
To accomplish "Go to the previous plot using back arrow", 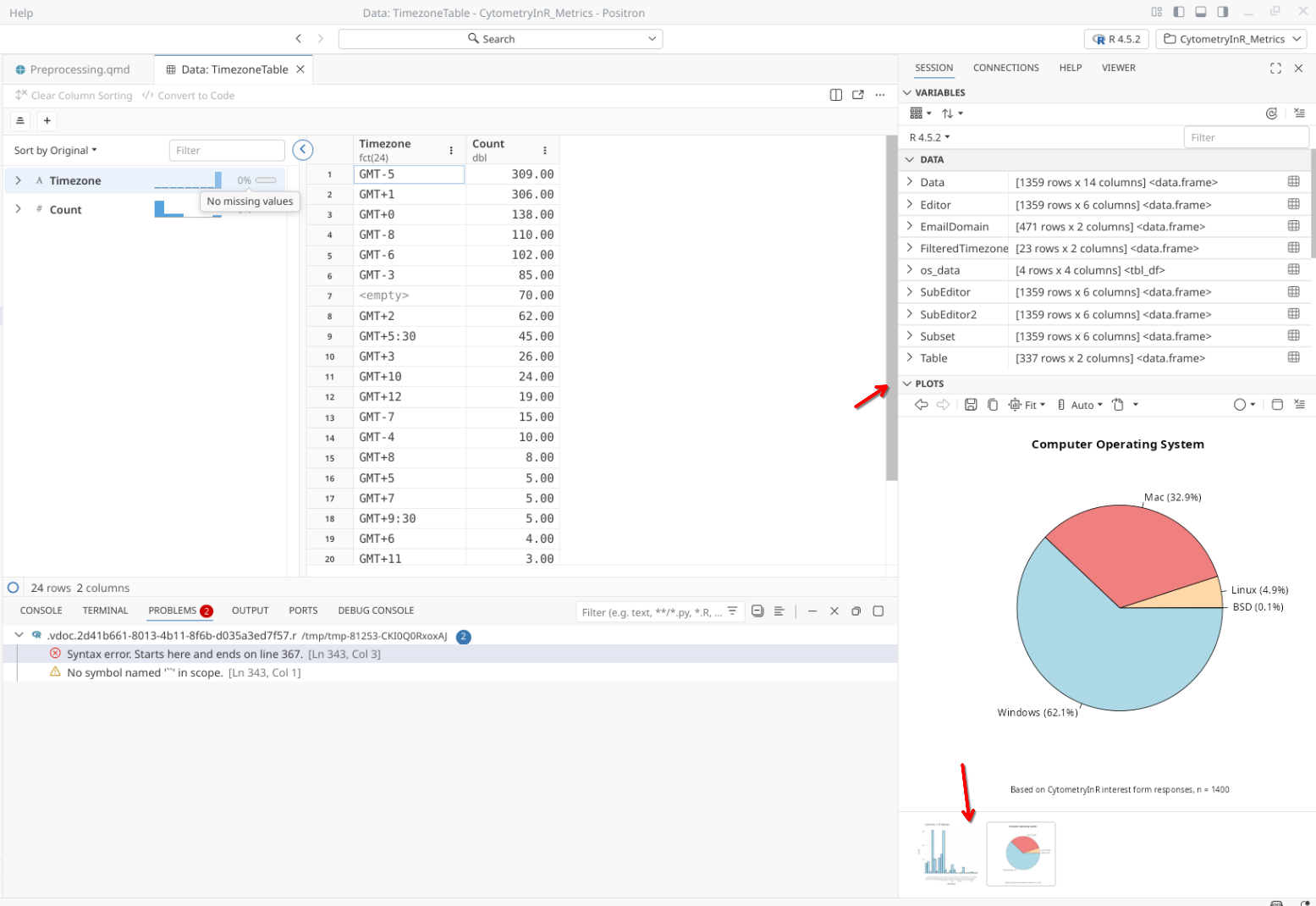I will 922,405.
